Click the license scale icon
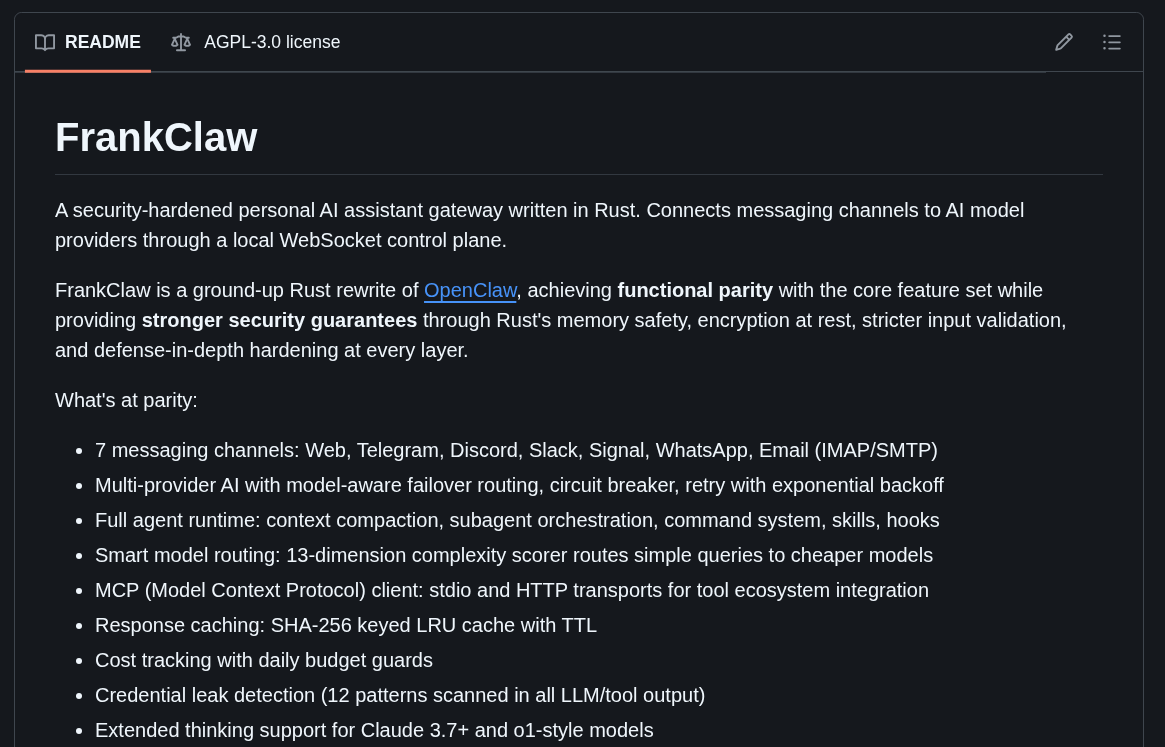 tap(181, 42)
